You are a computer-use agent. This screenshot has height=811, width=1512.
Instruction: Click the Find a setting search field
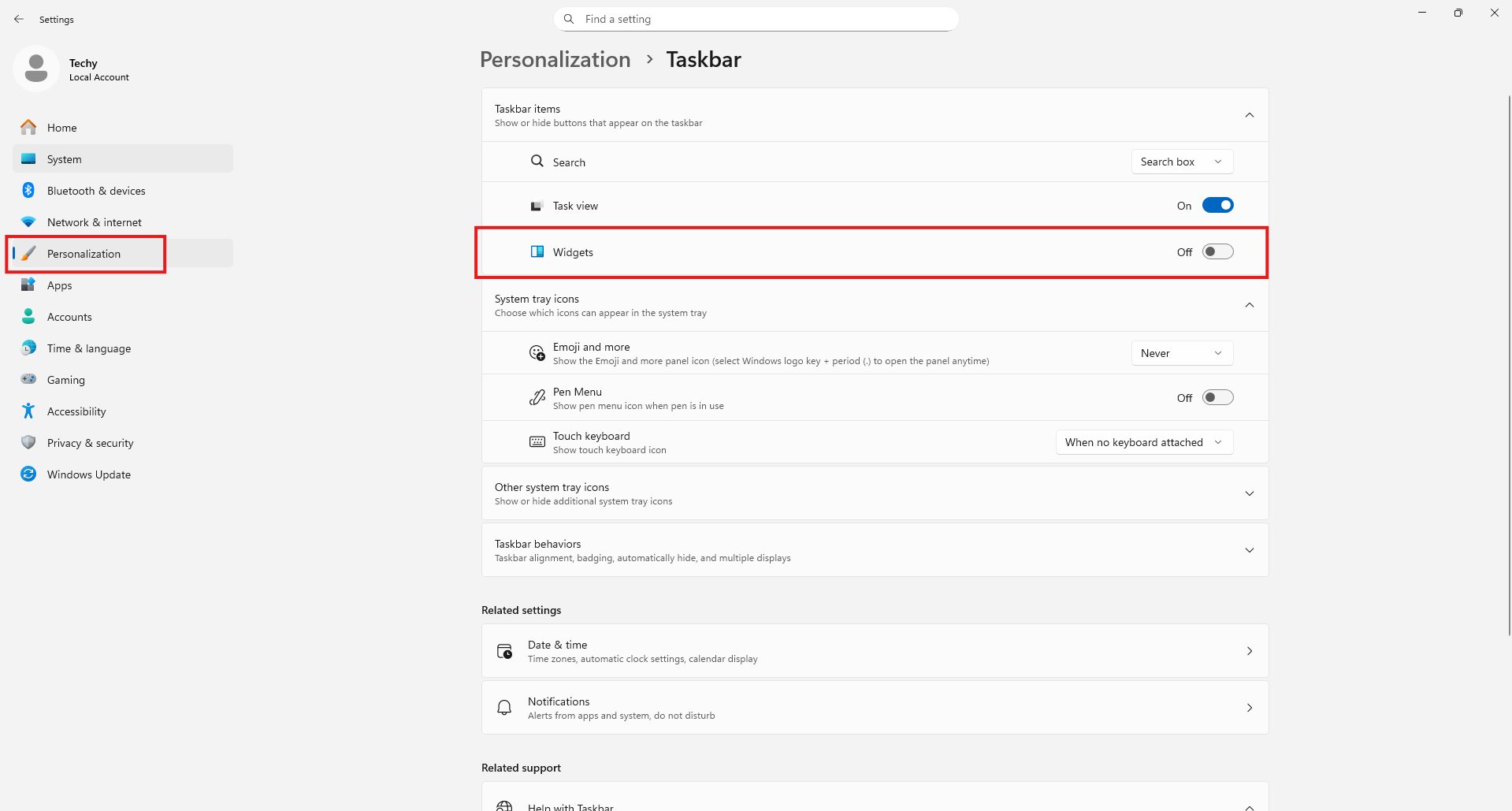tap(756, 19)
